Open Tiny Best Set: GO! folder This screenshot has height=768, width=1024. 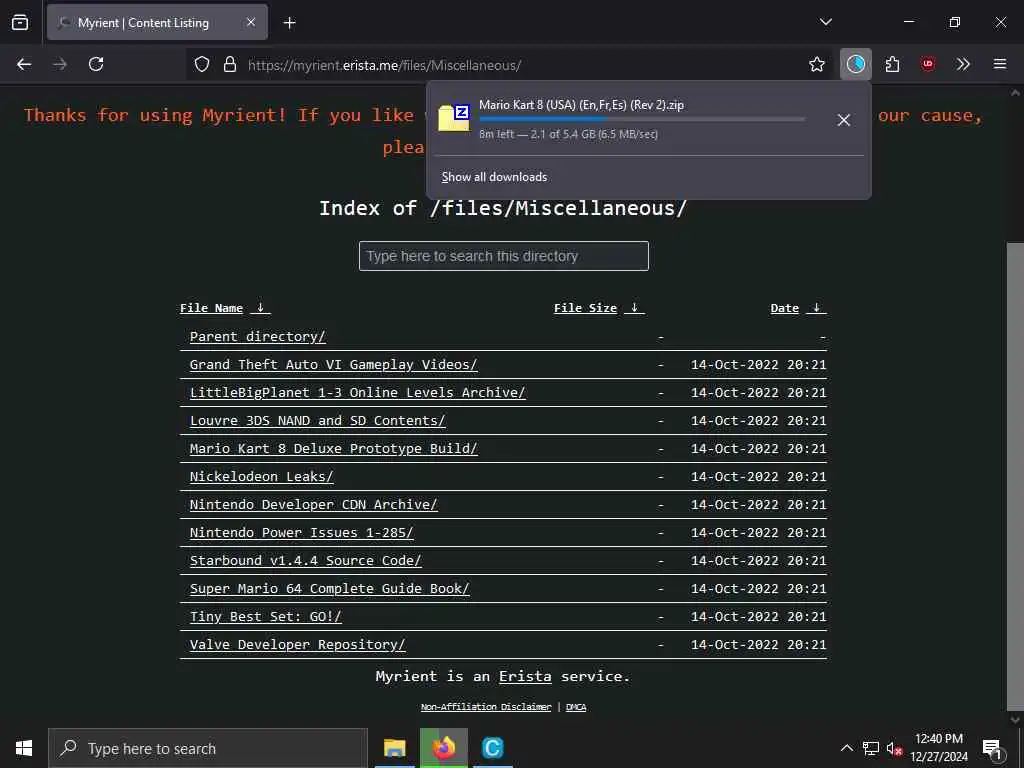point(265,617)
